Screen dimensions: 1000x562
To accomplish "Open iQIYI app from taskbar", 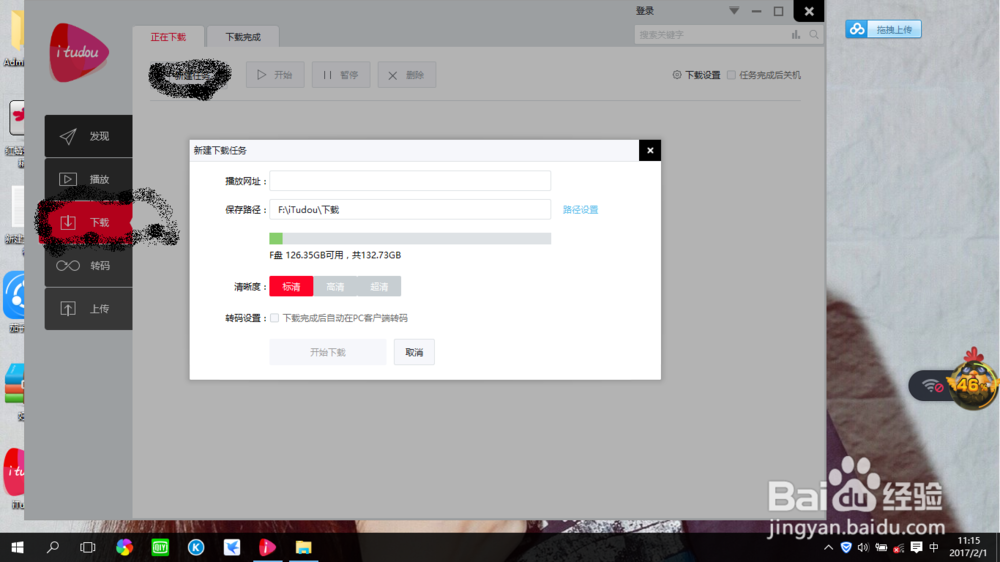I will (160, 547).
